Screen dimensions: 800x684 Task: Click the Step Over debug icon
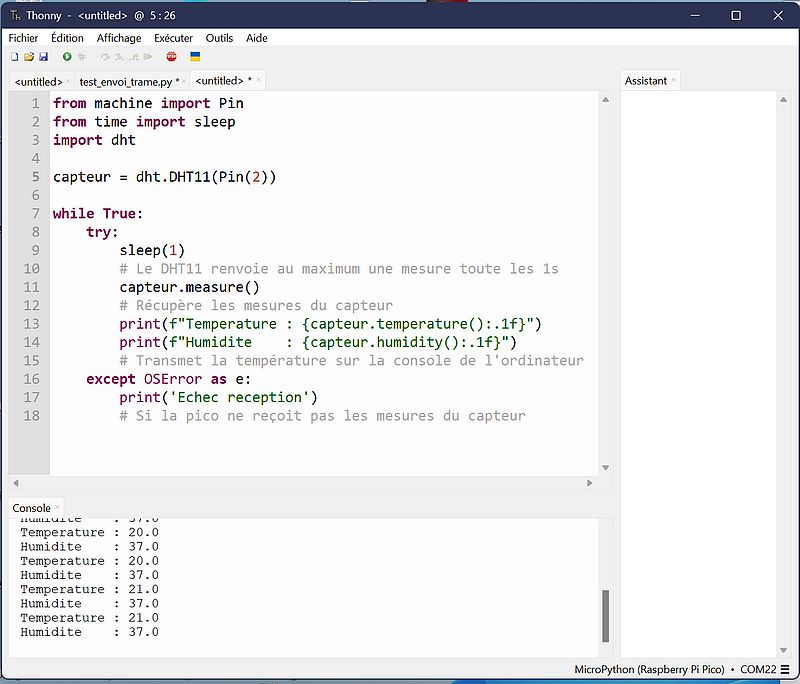pyautogui.click(x=105, y=57)
